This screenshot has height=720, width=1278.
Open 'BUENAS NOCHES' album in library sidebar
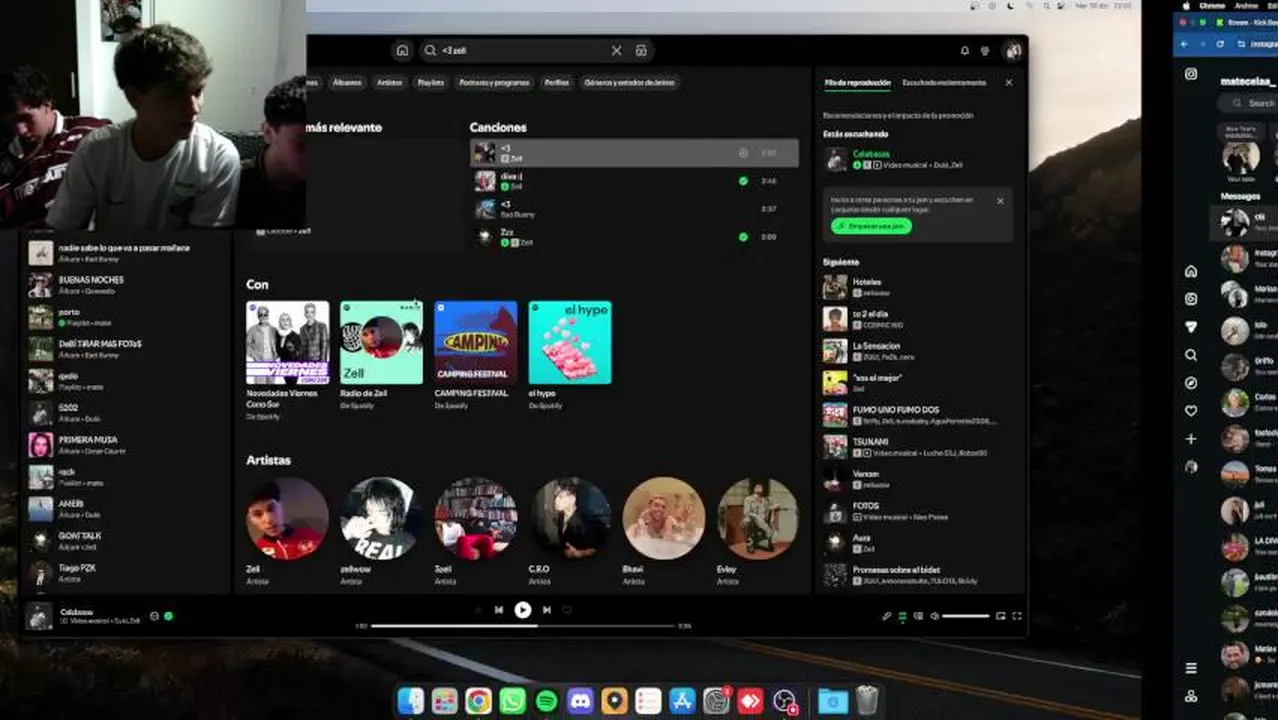pyautogui.click(x=128, y=285)
